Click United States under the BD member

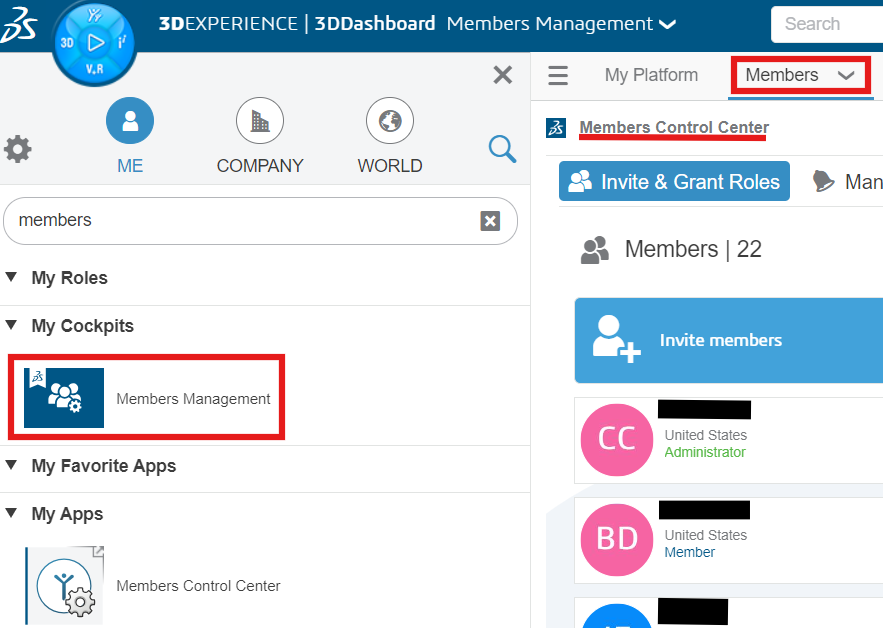pyautogui.click(x=706, y=535)
